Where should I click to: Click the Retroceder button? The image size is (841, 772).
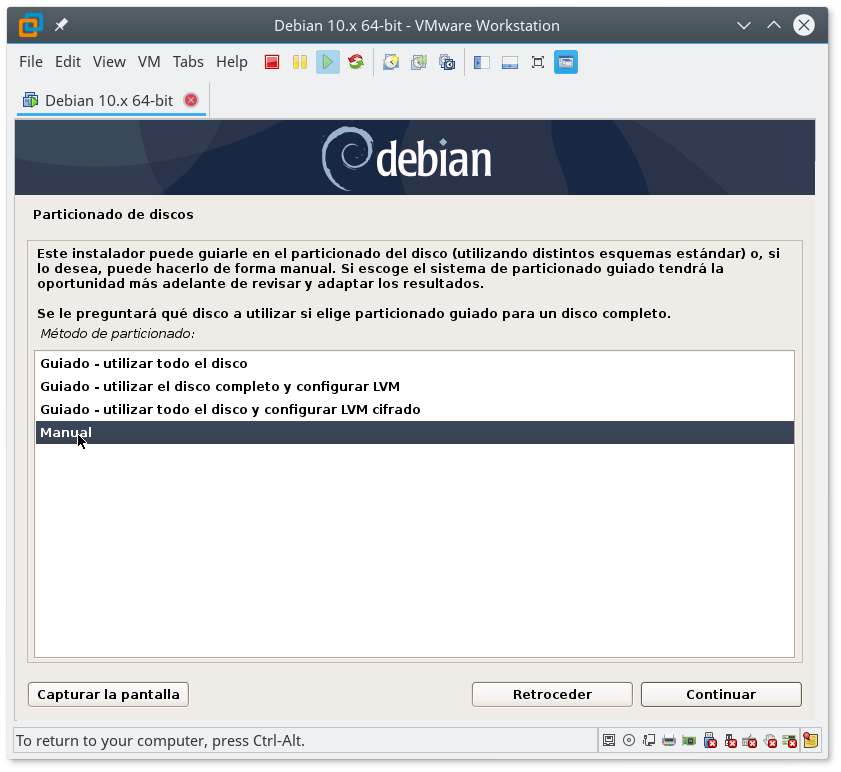tap(552, 695)
